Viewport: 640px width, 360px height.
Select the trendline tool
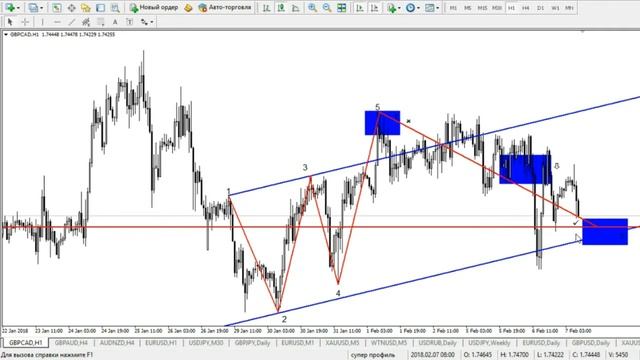72,22
